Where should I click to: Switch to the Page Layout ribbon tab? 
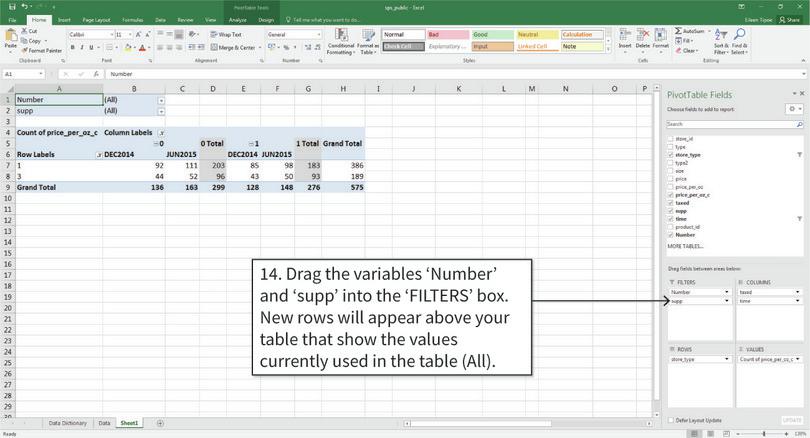click(97, 20)
